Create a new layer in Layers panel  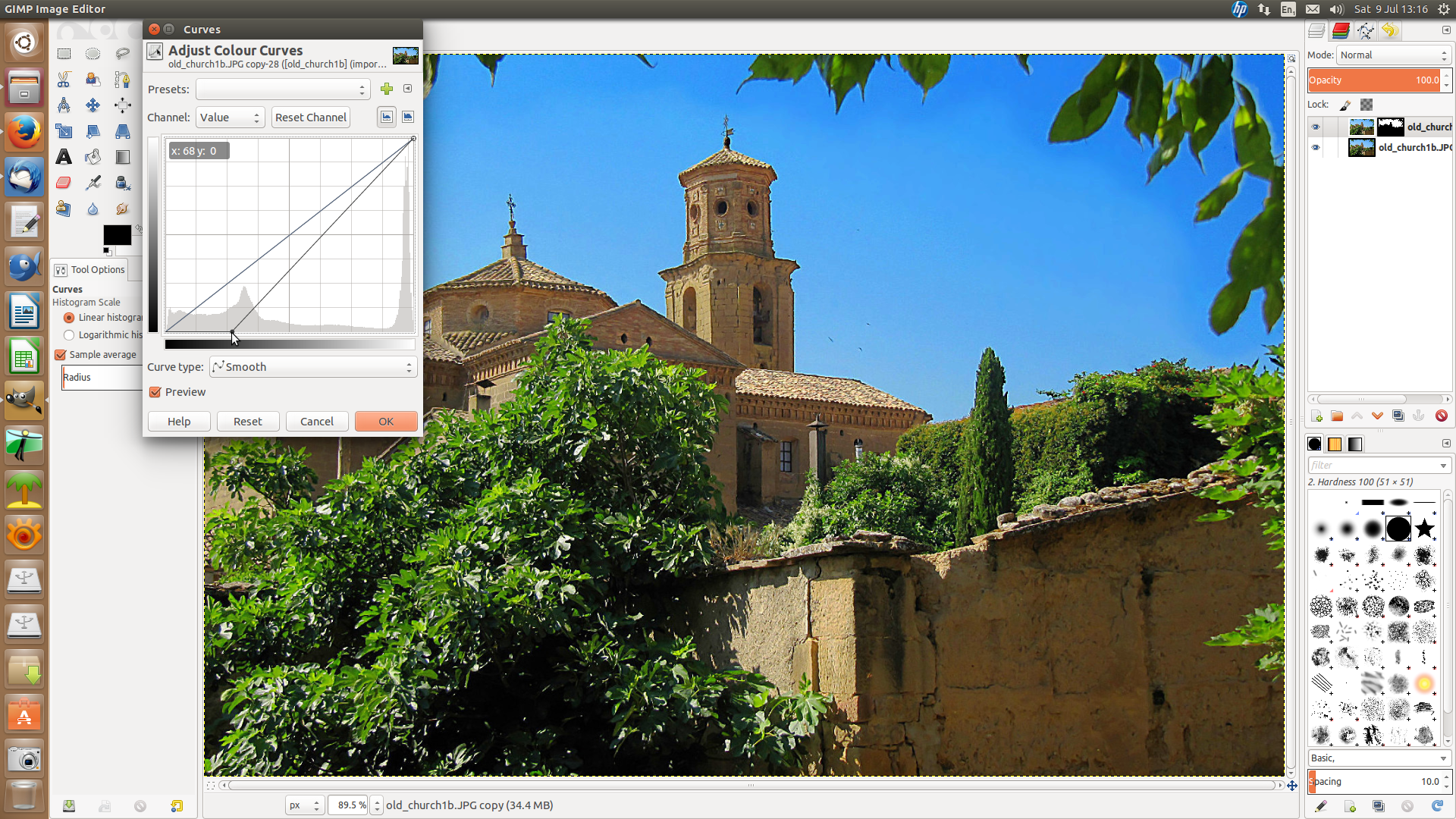(x=1317, y=416)
